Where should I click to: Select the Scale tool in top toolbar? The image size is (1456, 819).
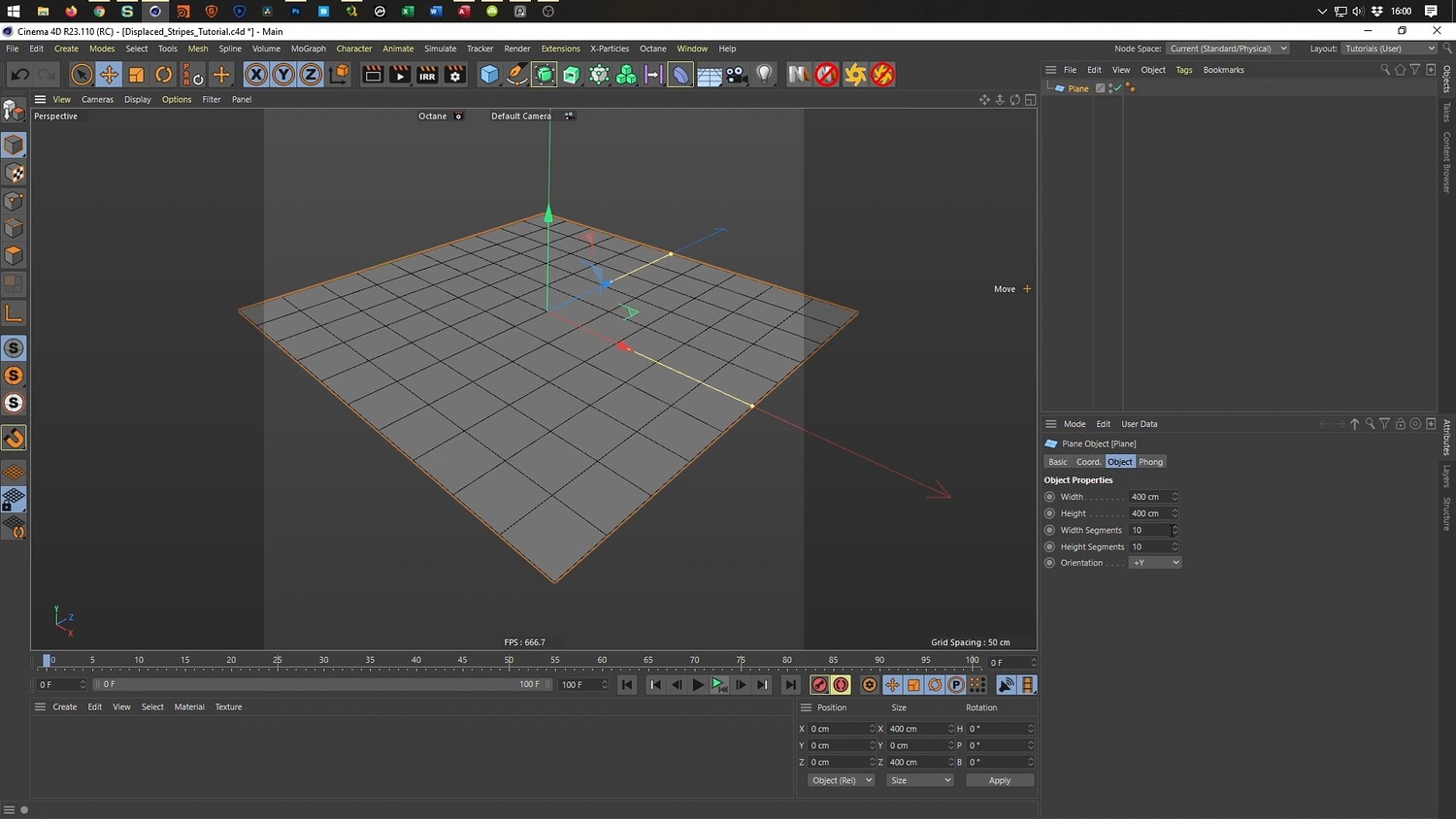(x=137, y=75)
